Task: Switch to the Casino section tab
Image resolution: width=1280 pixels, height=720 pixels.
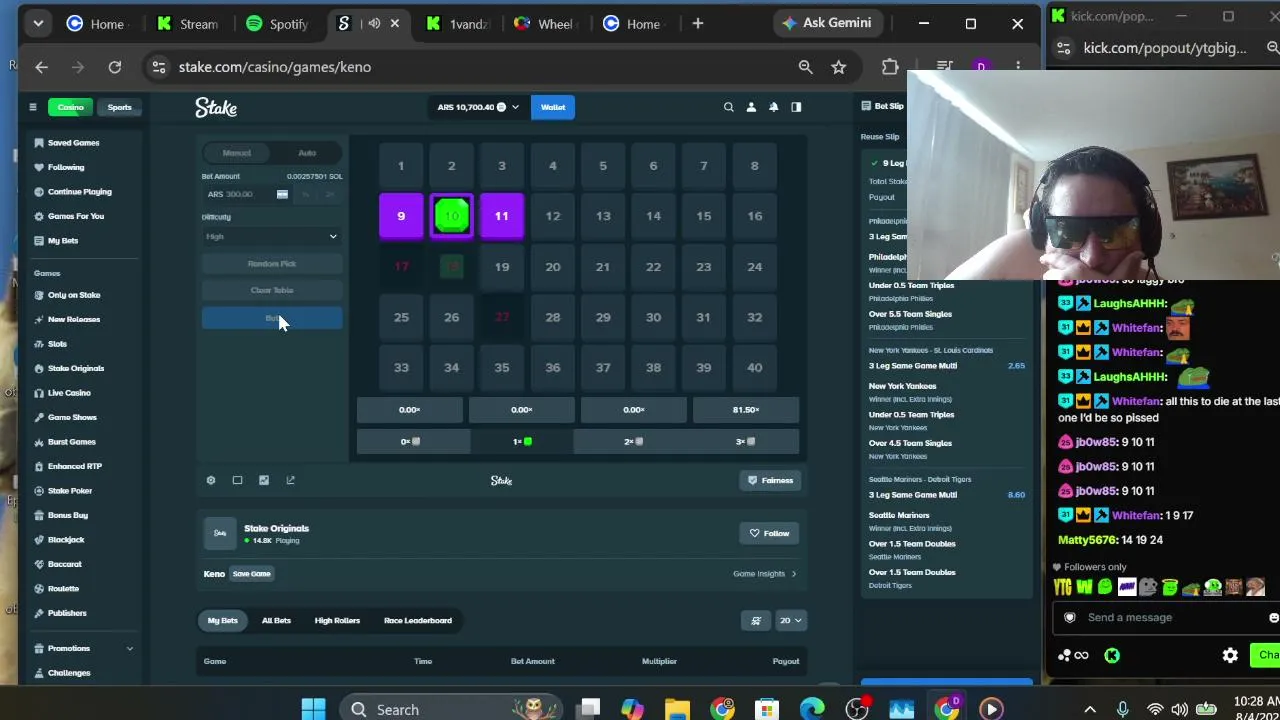Action: point(70,107)
